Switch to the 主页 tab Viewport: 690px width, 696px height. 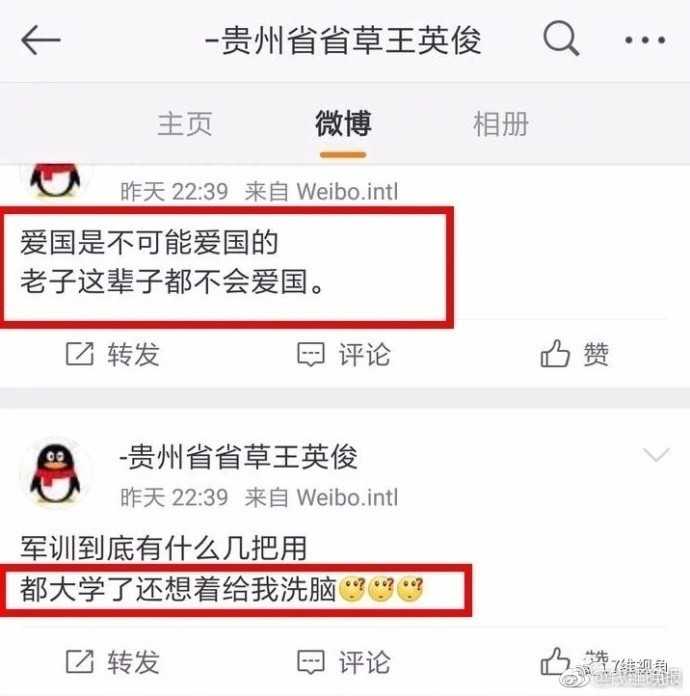click(x=185, y=124)
